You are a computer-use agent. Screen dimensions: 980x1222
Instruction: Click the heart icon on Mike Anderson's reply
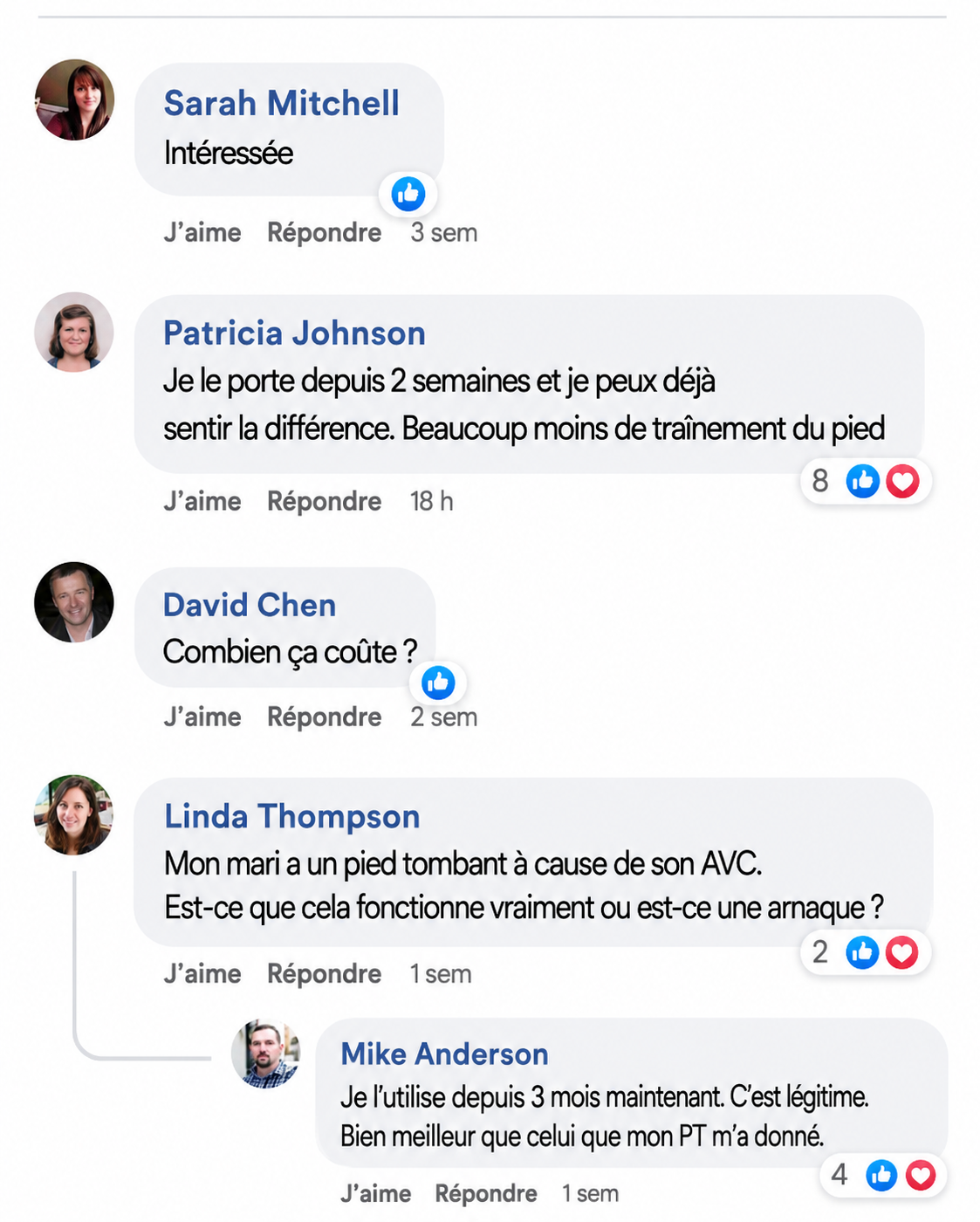coord(921,1175)
